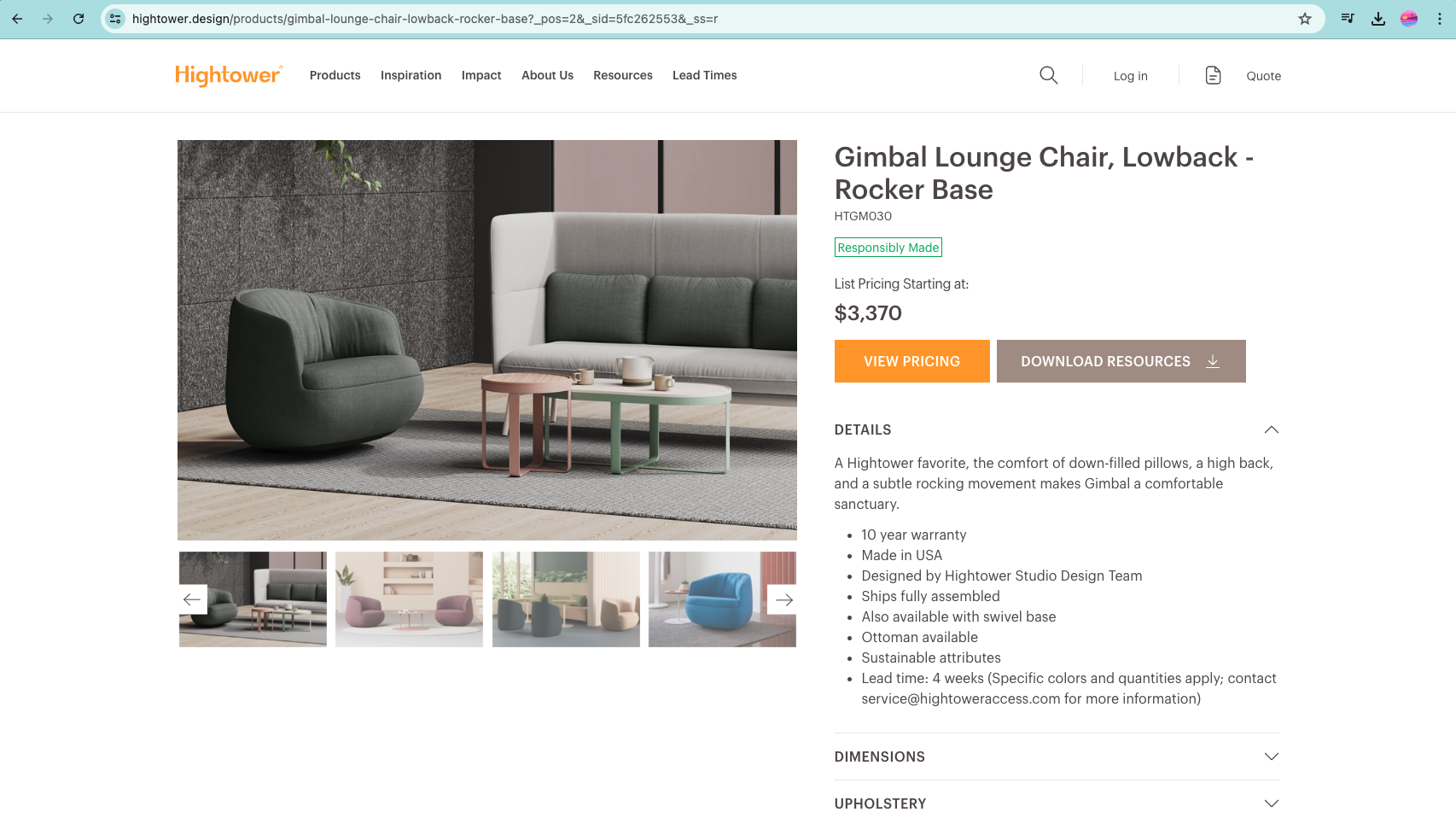1456x818 pixels.
Task: Open the site search magnifier icon
Action: pos(1049,75)
